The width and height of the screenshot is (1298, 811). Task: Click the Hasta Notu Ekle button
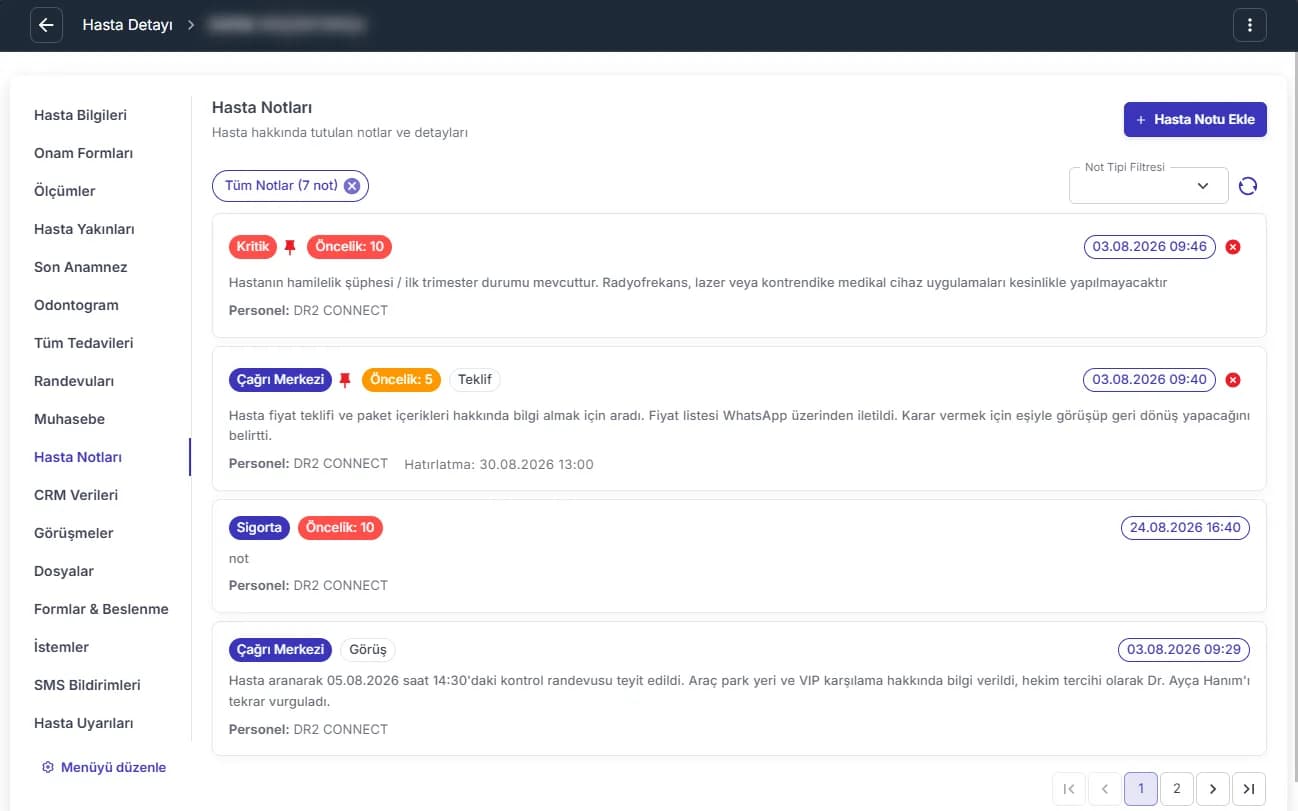[1195, 119]
